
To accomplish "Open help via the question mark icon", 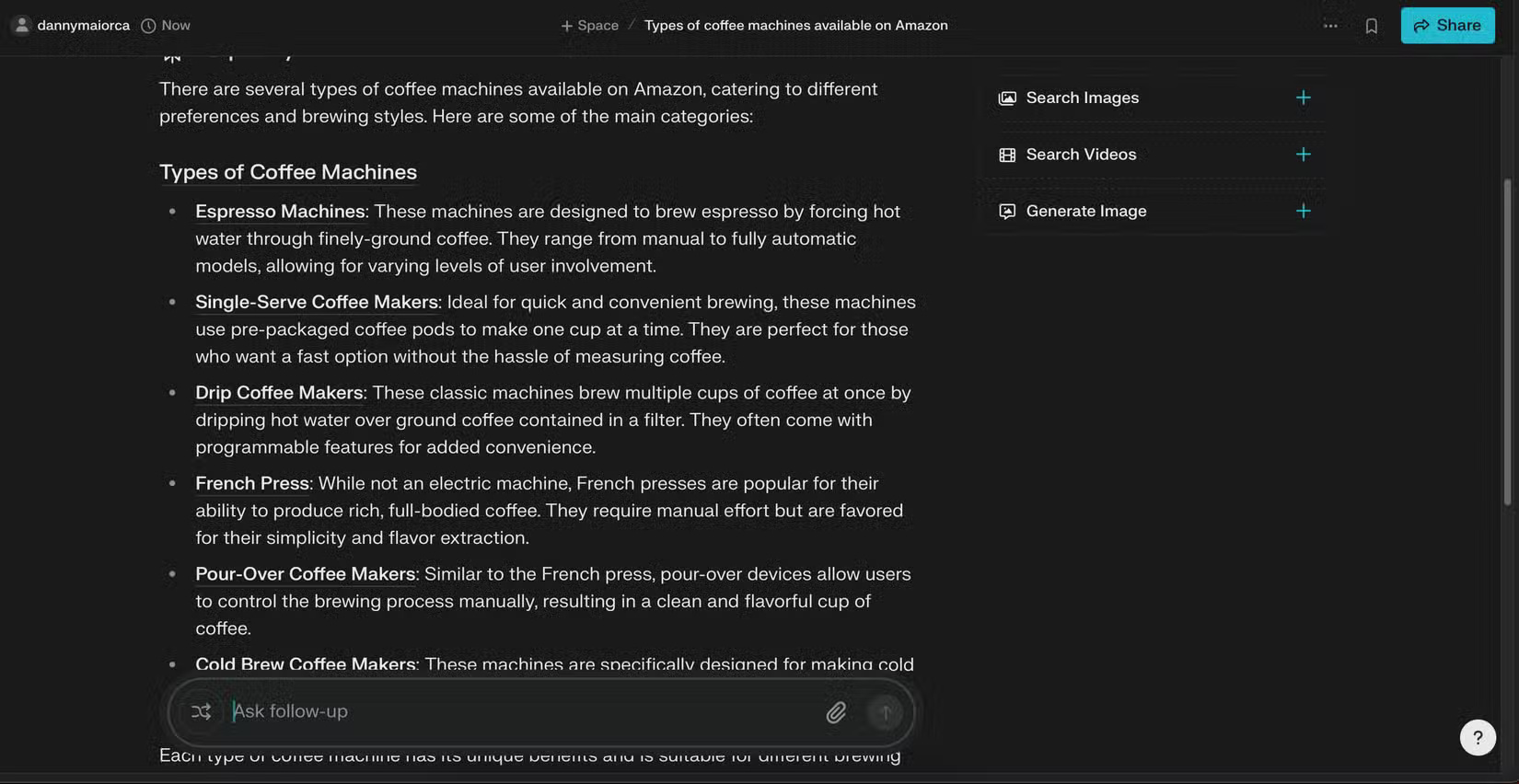I will point(1478,737).
